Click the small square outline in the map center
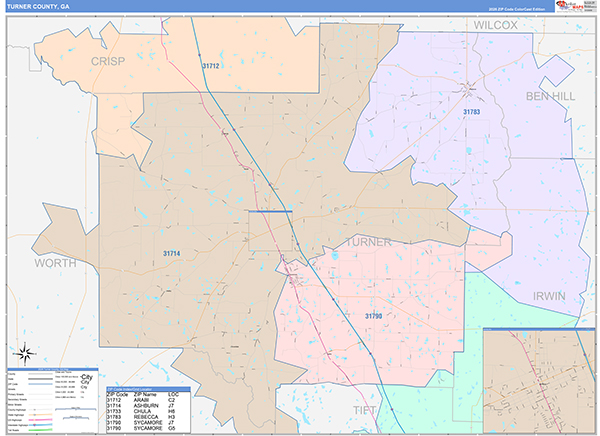The height and width of the screenshot is (436, 600). click(x=270, y=231)
